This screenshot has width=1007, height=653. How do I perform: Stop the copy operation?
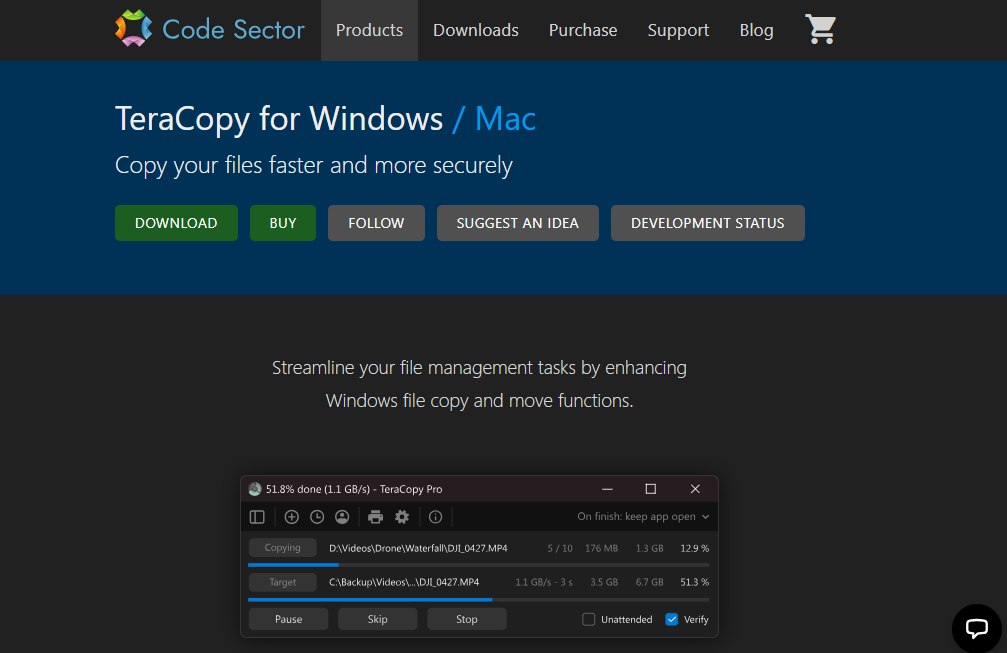pos(467,620)
